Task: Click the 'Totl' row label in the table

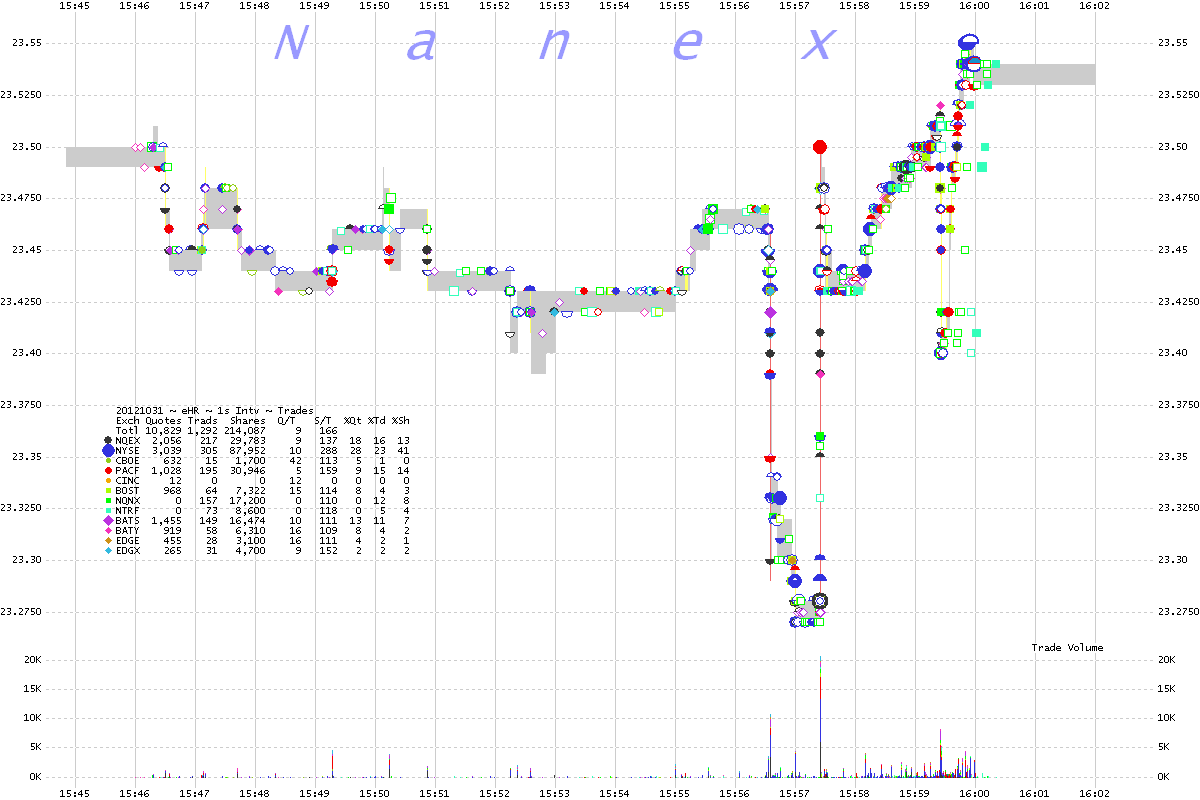Action: point(128,430)
